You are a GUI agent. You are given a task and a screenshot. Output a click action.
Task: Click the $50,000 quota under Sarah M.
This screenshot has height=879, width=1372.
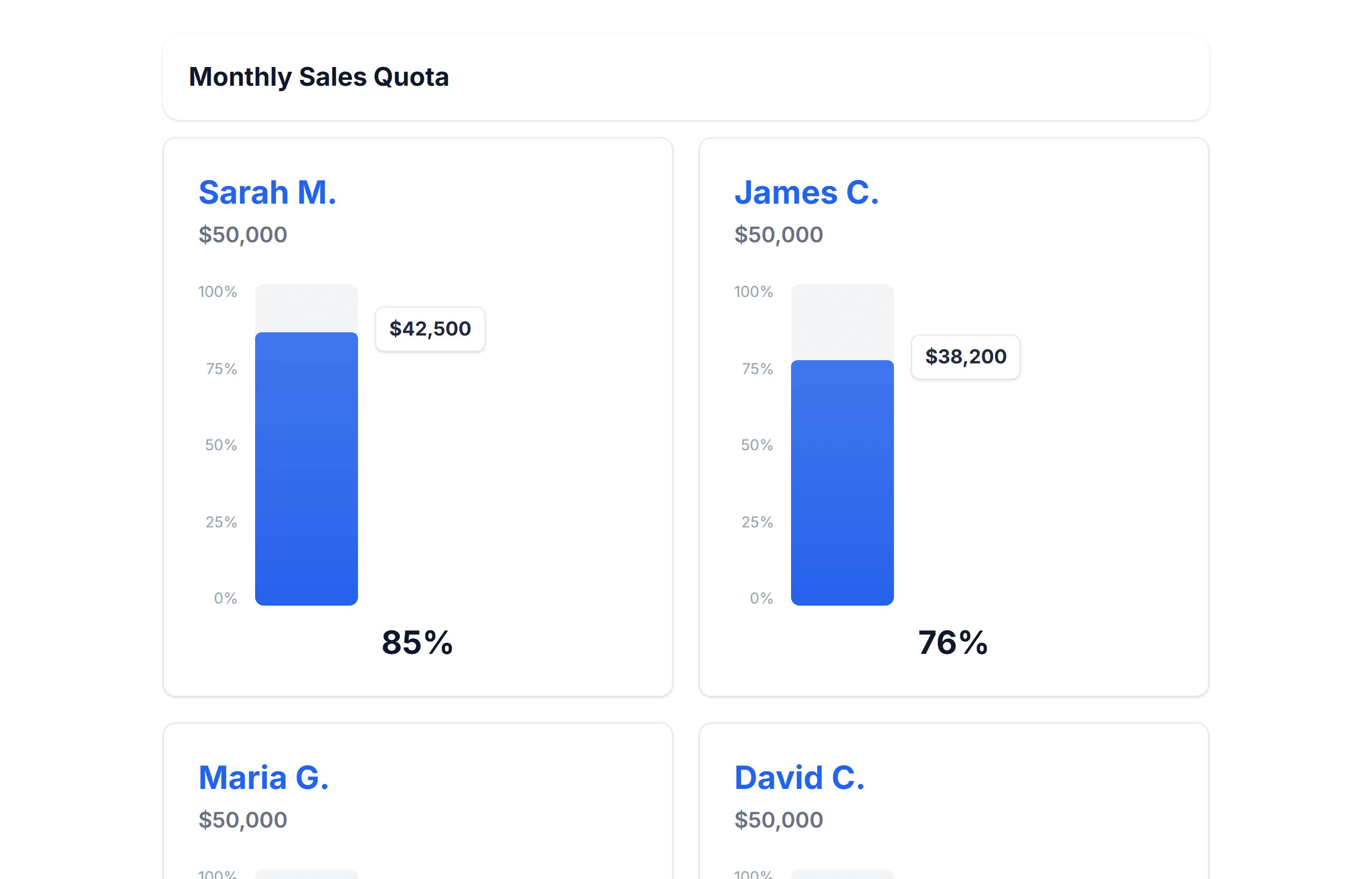pyautogui.click(x=243, y=235)
